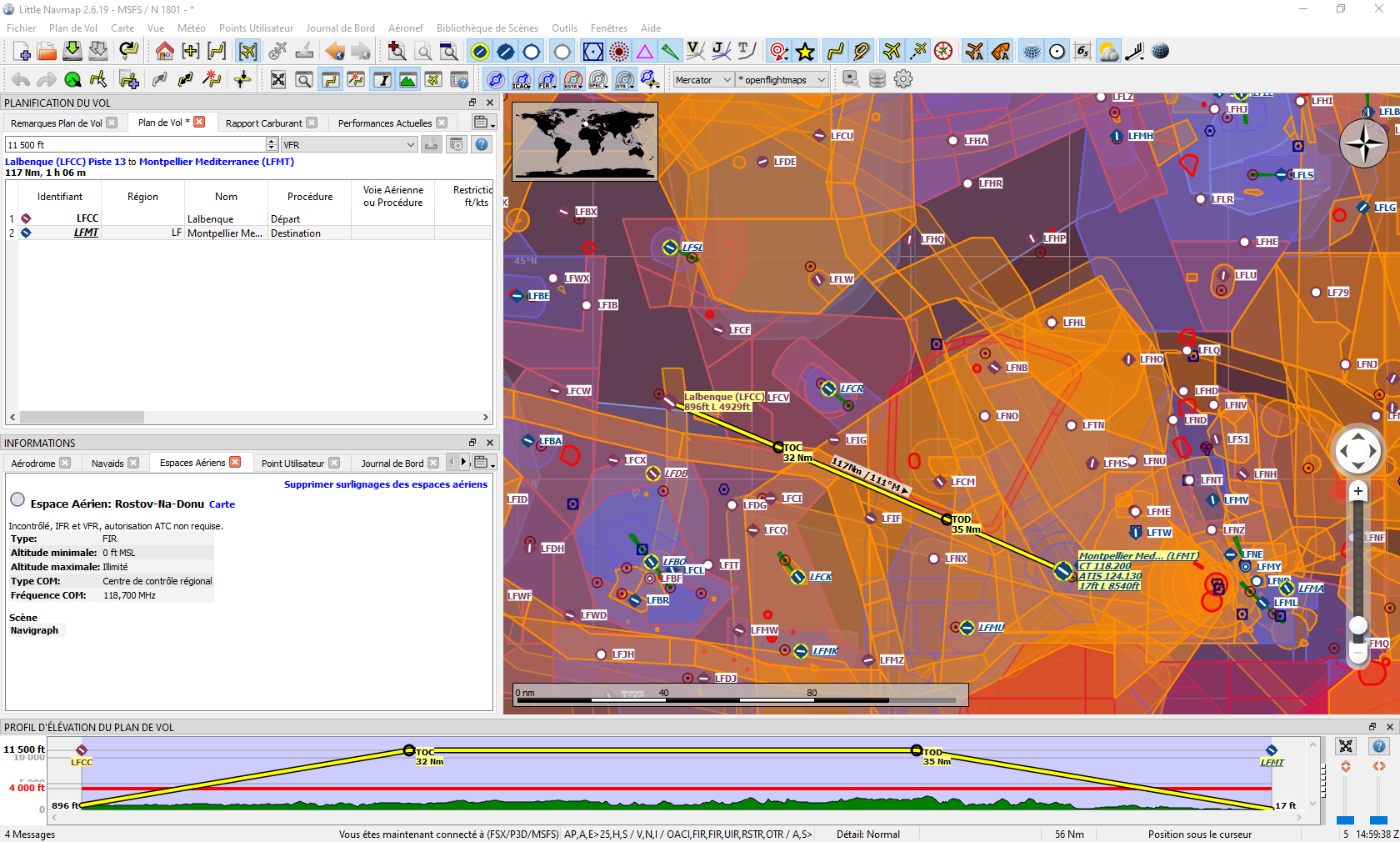
Task: Click the 11 500 ft altitude field
Action: click(133, 145)
